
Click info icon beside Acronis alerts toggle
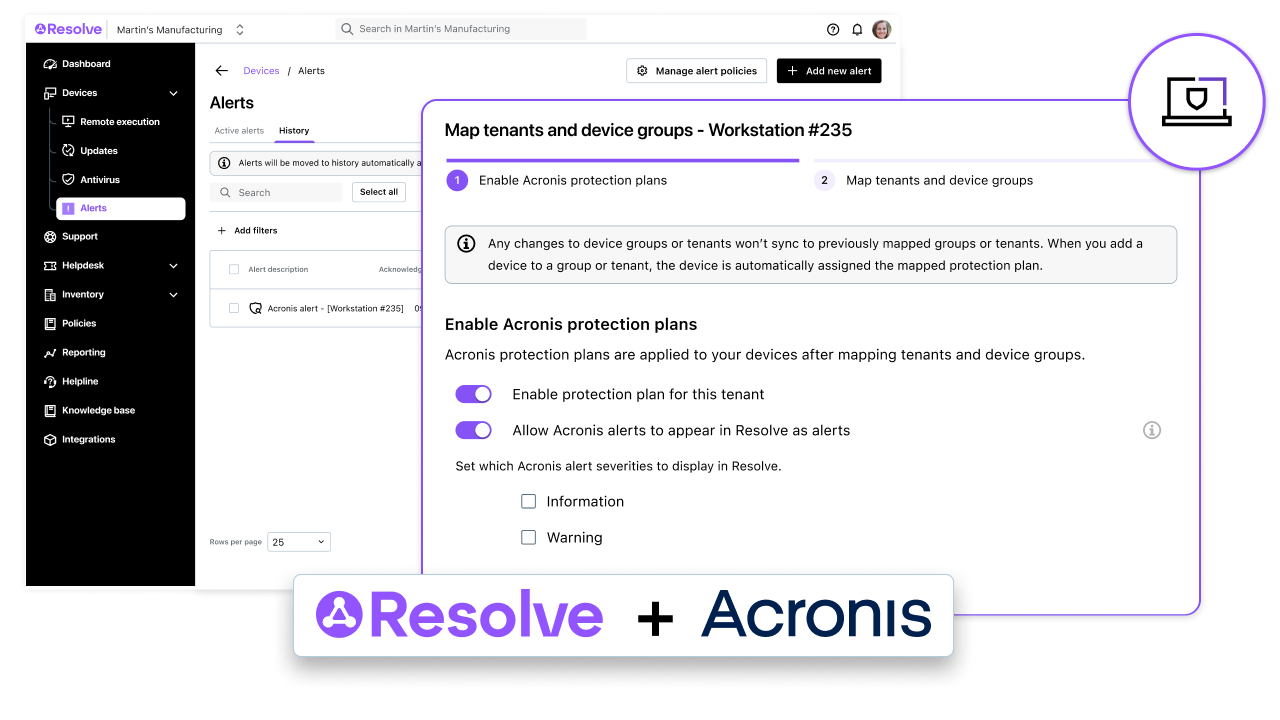click(x=1152, y=431)
